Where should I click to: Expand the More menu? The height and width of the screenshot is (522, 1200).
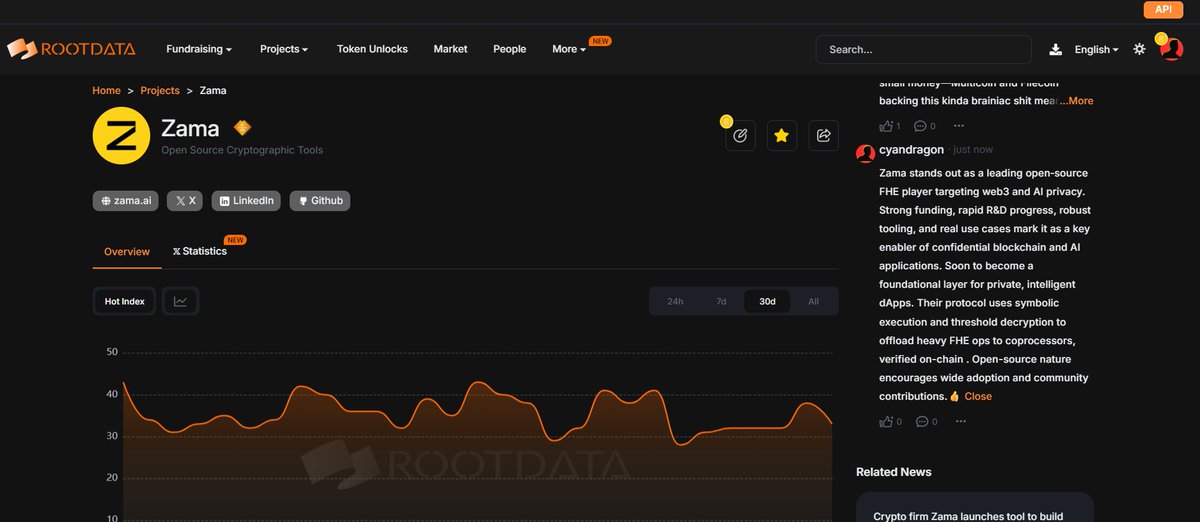point(569,49)
